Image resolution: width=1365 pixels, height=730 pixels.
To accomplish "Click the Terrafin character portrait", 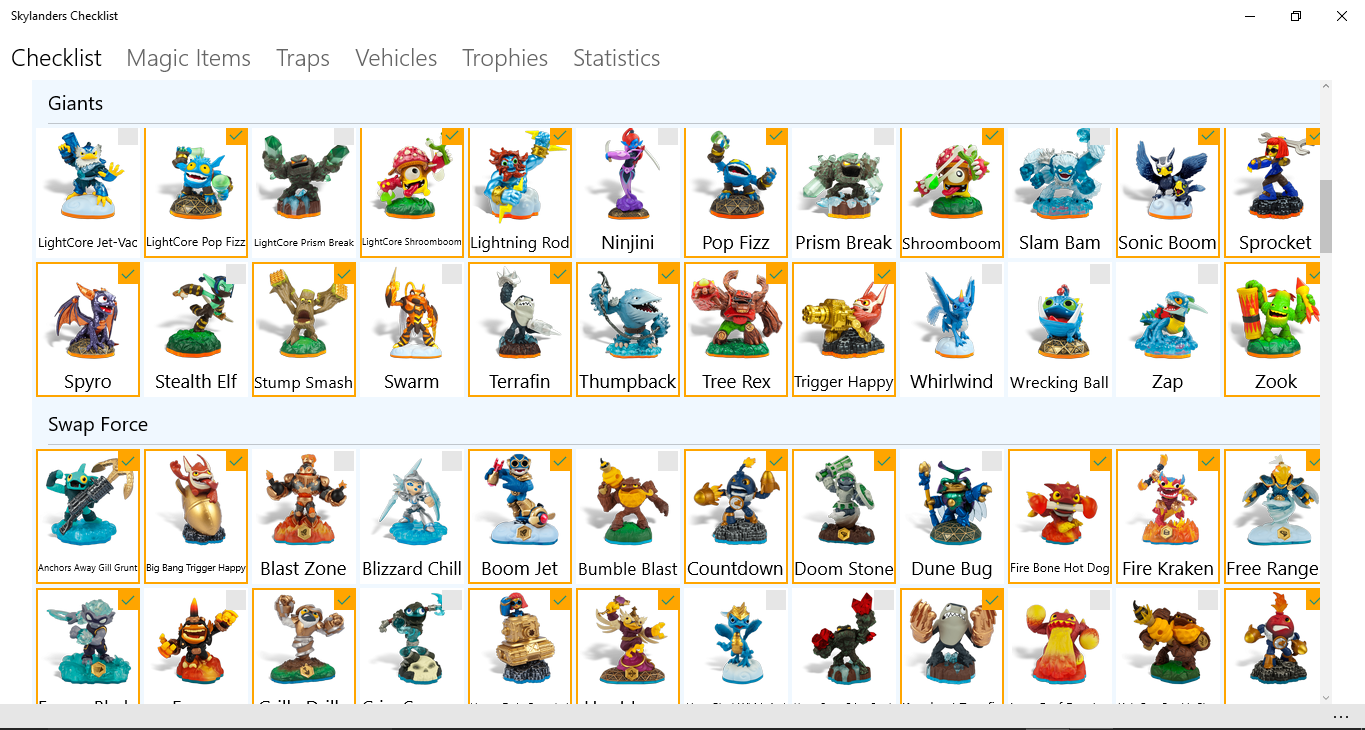I will pos(519,320).
